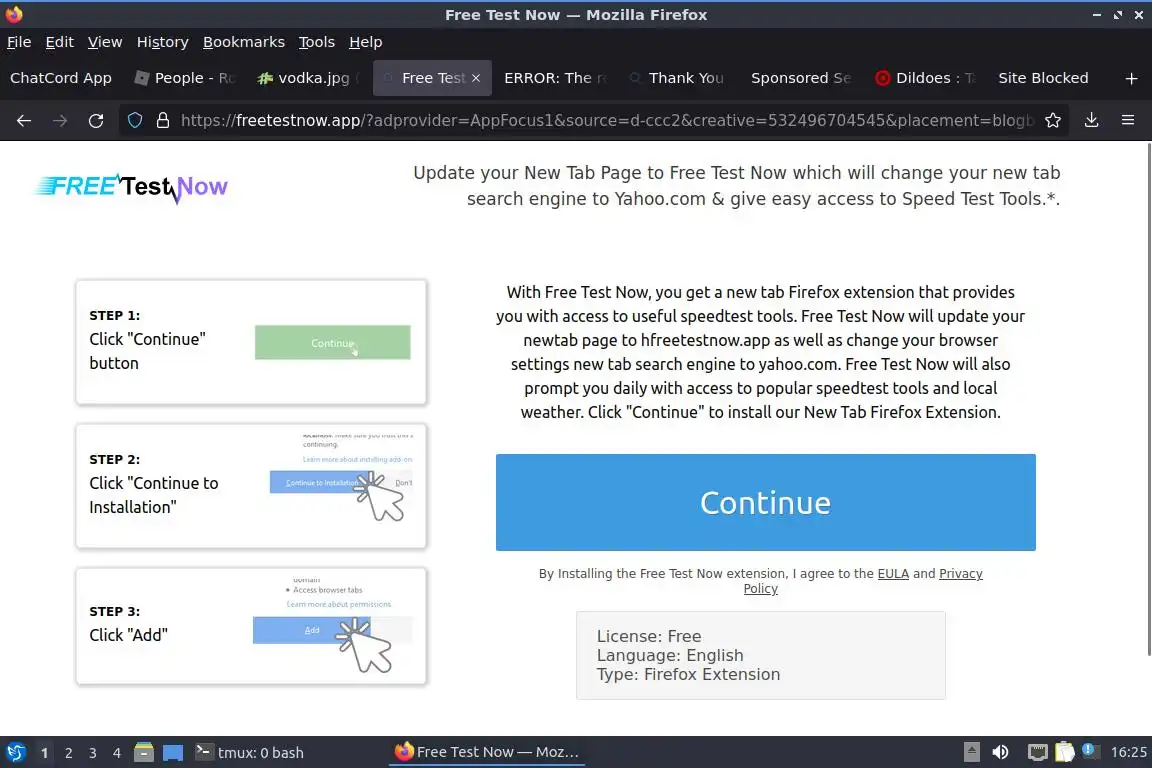Open the tmux bash taskbar window
Screen dimensions: 1152x768
click(x=250, y=753)
